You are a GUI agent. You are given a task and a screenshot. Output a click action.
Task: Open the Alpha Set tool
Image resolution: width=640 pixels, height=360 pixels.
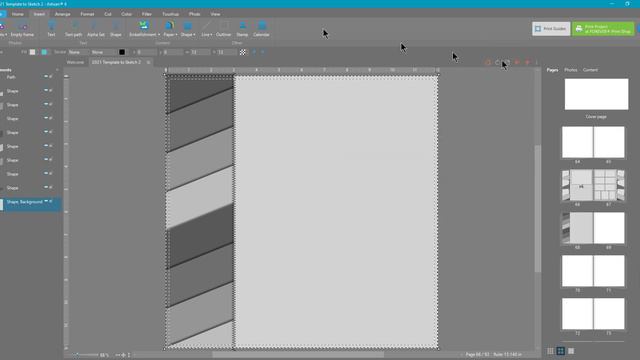96,29
